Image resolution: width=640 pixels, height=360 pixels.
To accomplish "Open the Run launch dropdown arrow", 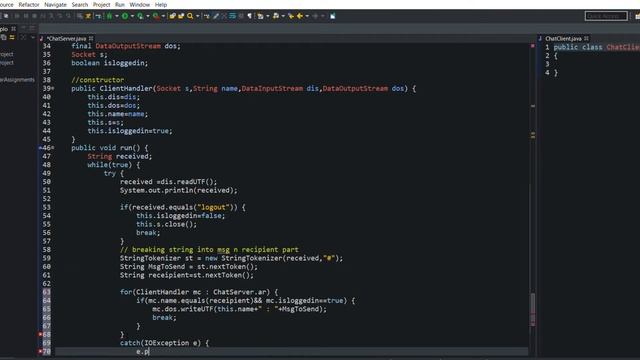I will pyautogui.click(x=132, y=16).
